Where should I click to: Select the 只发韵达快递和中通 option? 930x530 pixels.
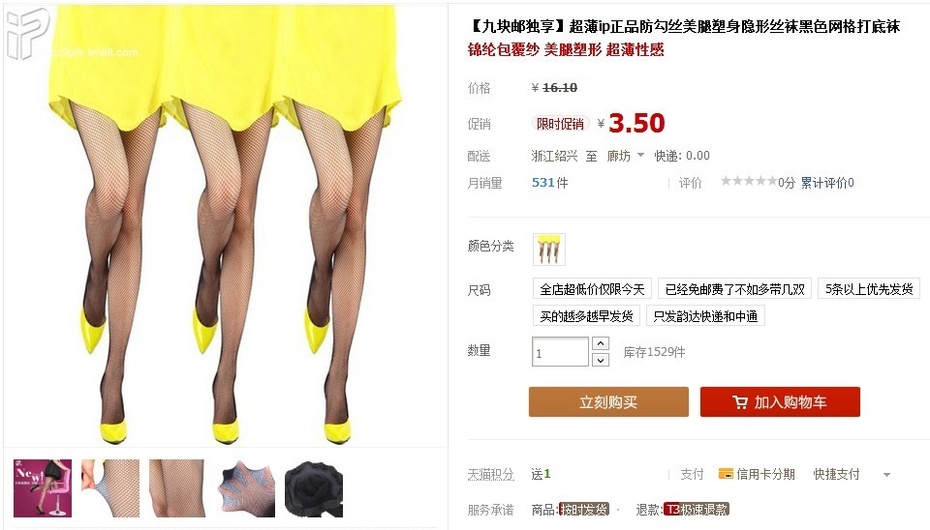point(705,316)
